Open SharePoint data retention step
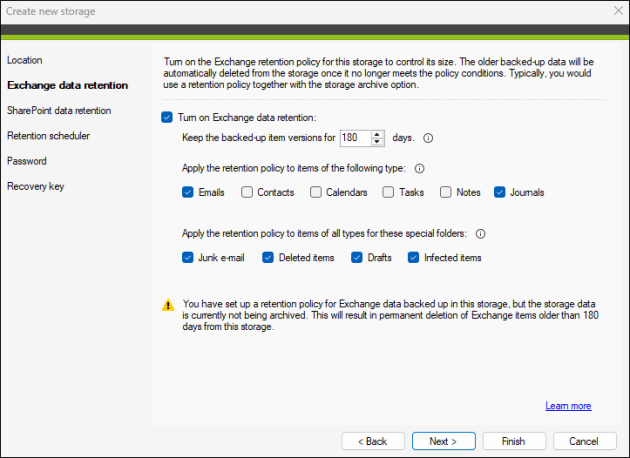Viewport: 630px width, 458px height. 59,110
